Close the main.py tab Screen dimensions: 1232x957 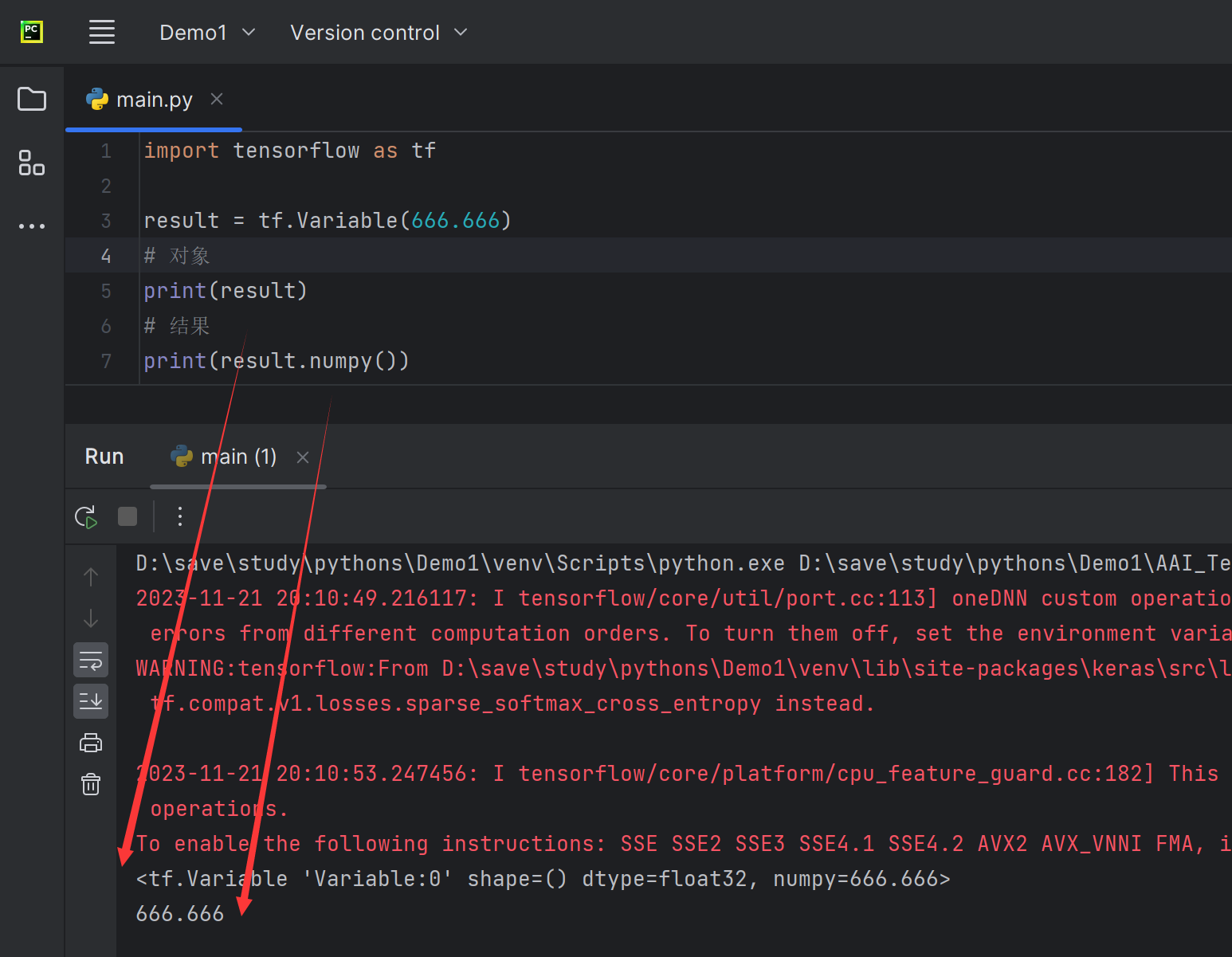pyautogui.click(x=217, y=99)
